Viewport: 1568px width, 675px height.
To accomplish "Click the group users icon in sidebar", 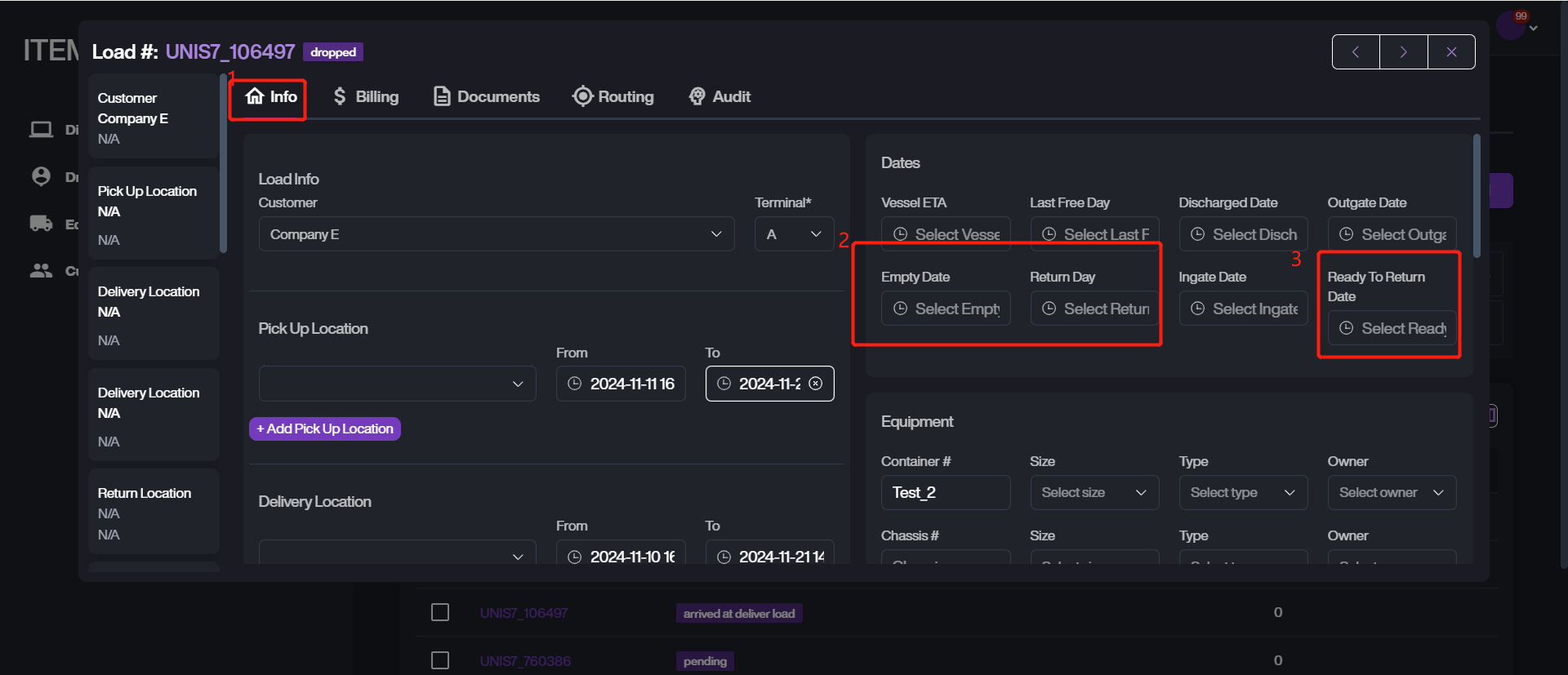I will 41,271.
